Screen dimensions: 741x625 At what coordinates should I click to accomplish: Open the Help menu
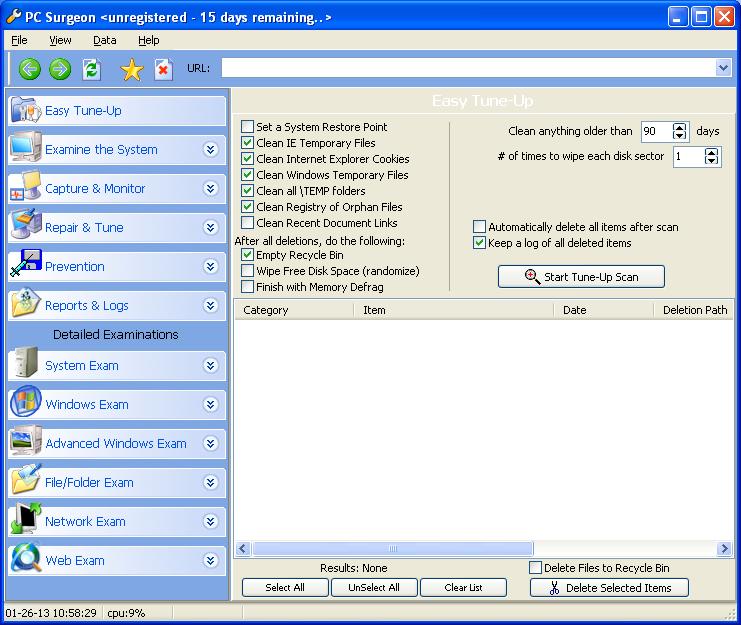(148, 41)
